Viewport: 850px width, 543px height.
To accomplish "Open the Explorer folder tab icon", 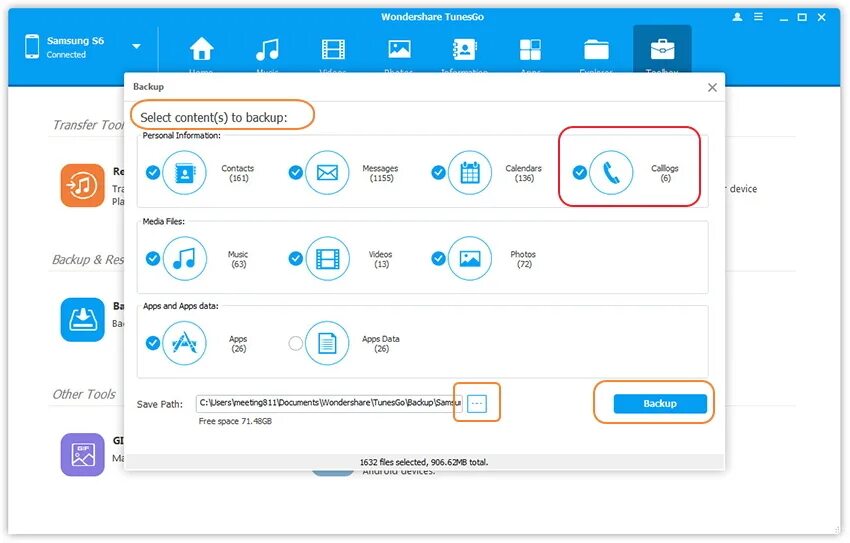I will [596, 50].
